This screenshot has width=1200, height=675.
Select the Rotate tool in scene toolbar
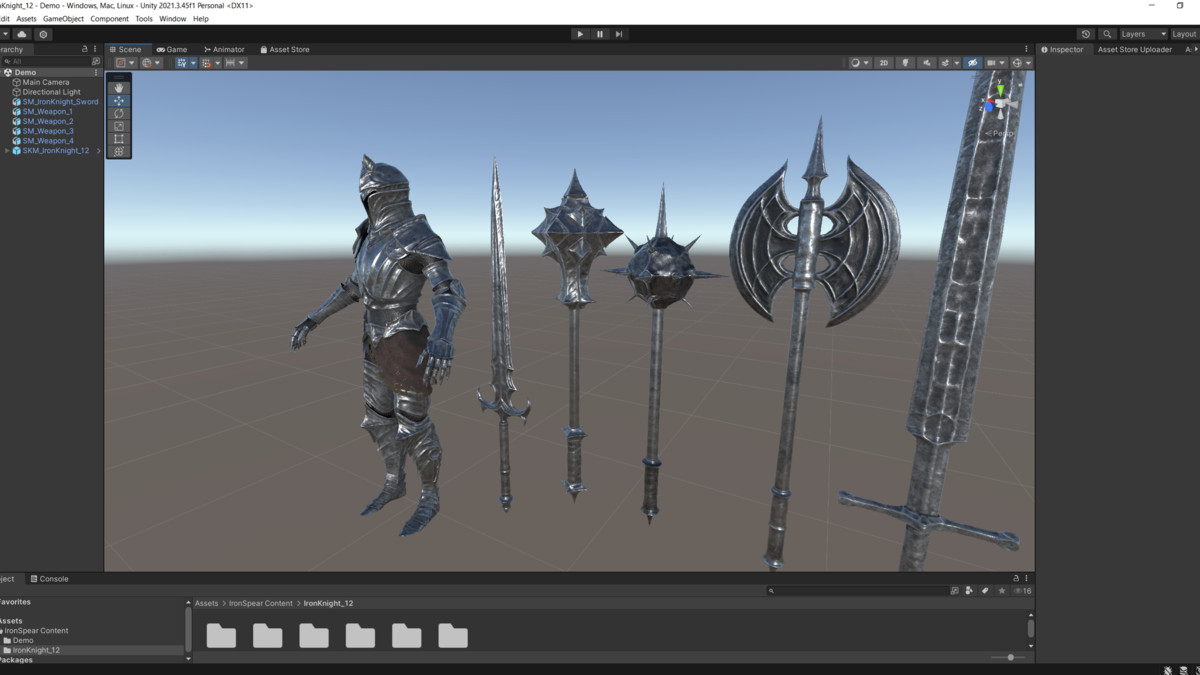(x=119, y=114)
